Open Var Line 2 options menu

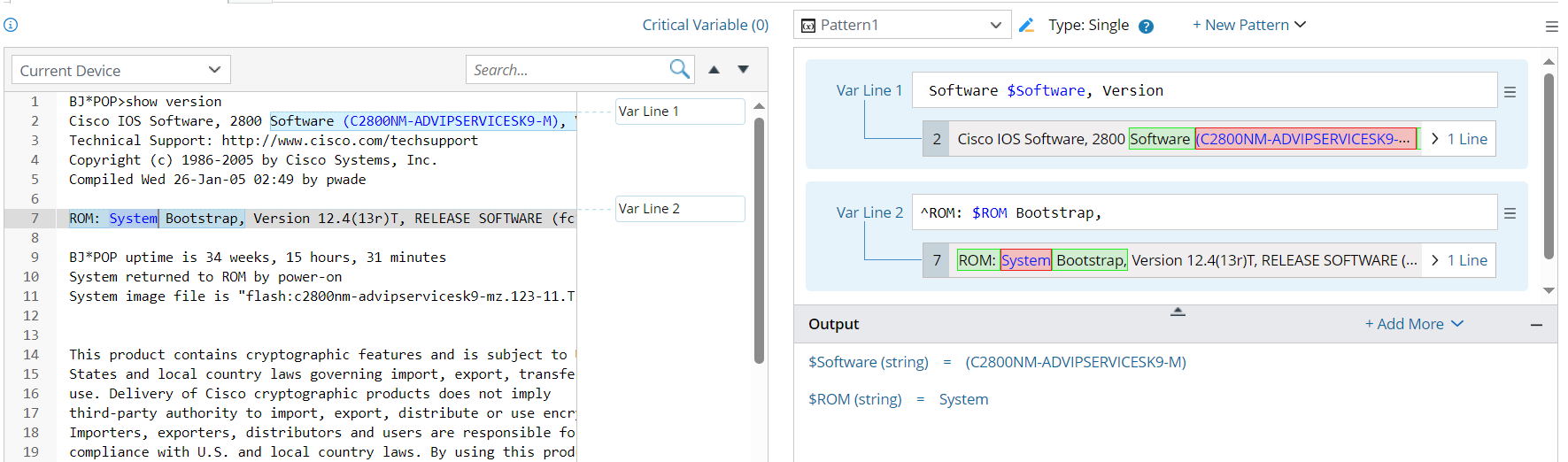(1510, 213)
